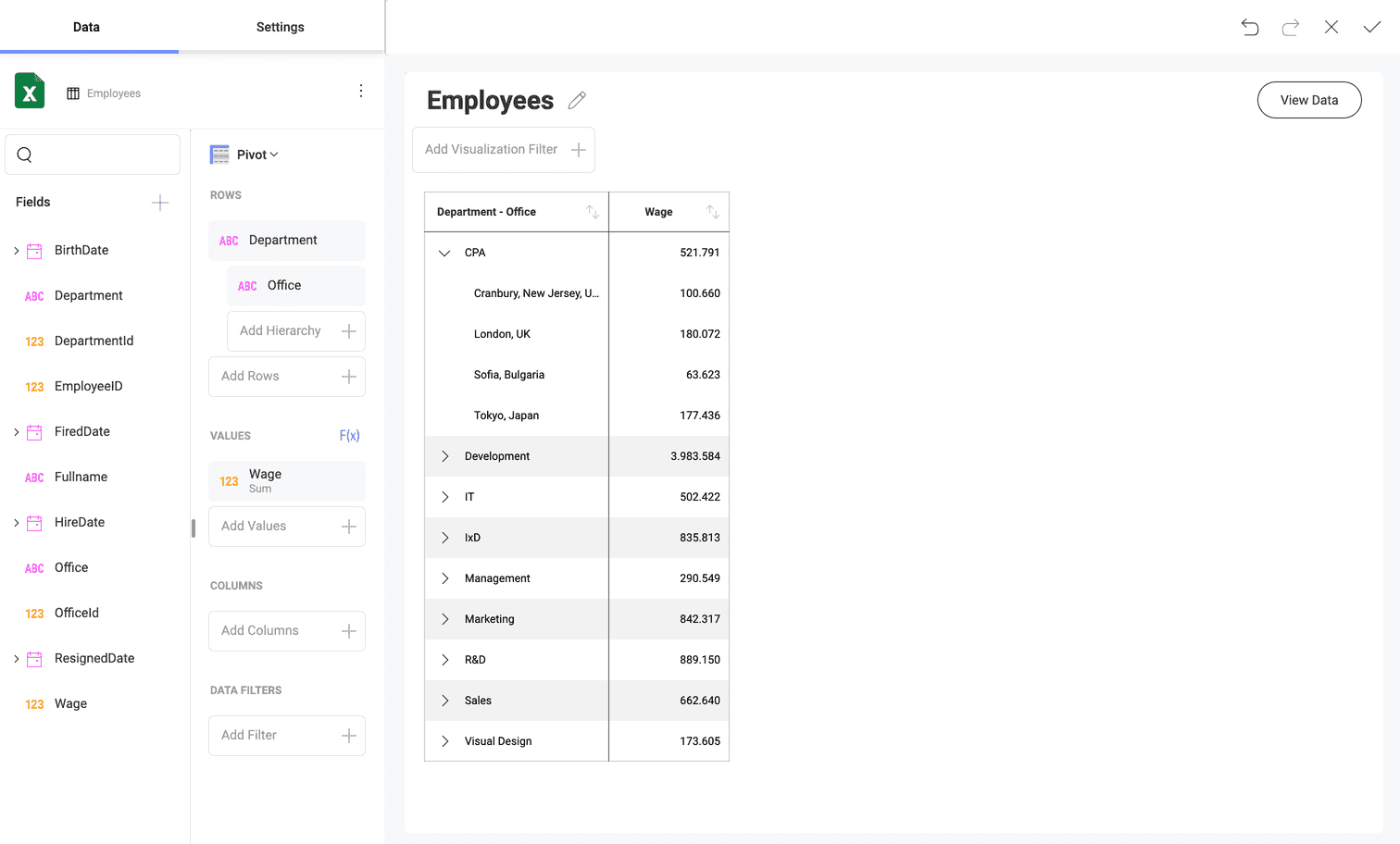Click plus icon in Add Hierarchy
Screen dimensions: 1400x844
pyautogui.click(x=349, y=331)
